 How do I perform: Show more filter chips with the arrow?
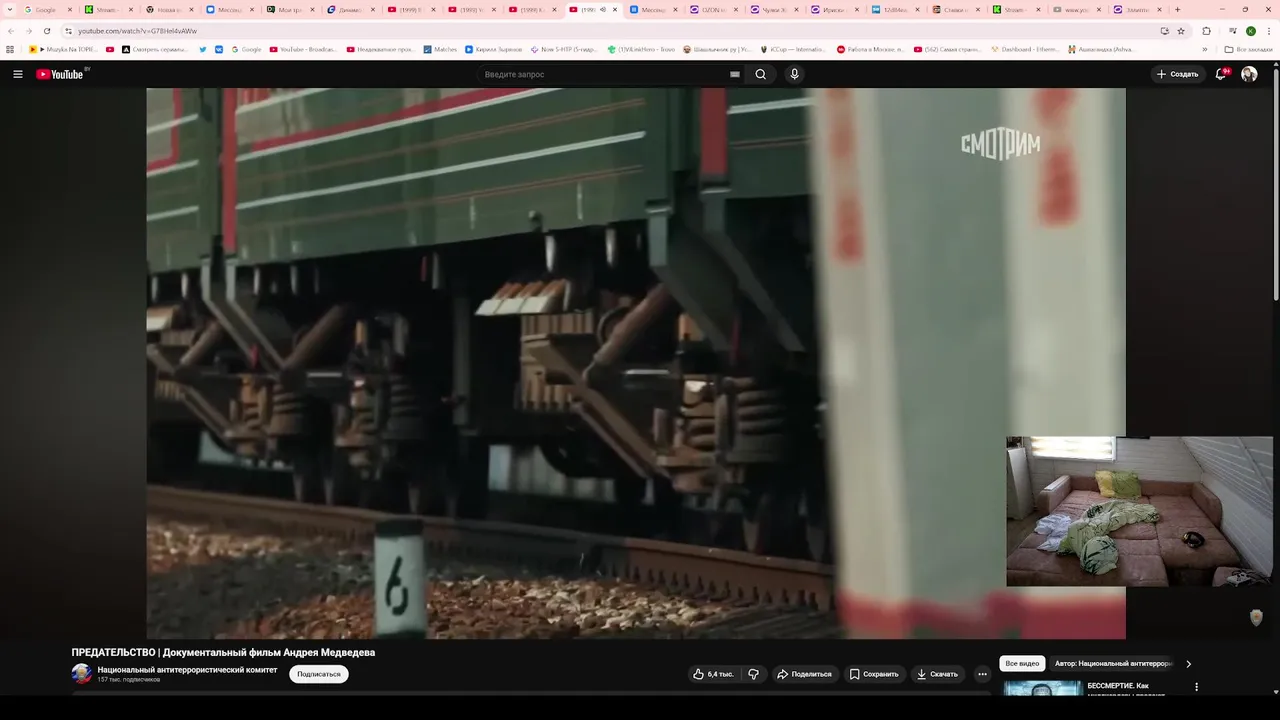[1188, 663]
